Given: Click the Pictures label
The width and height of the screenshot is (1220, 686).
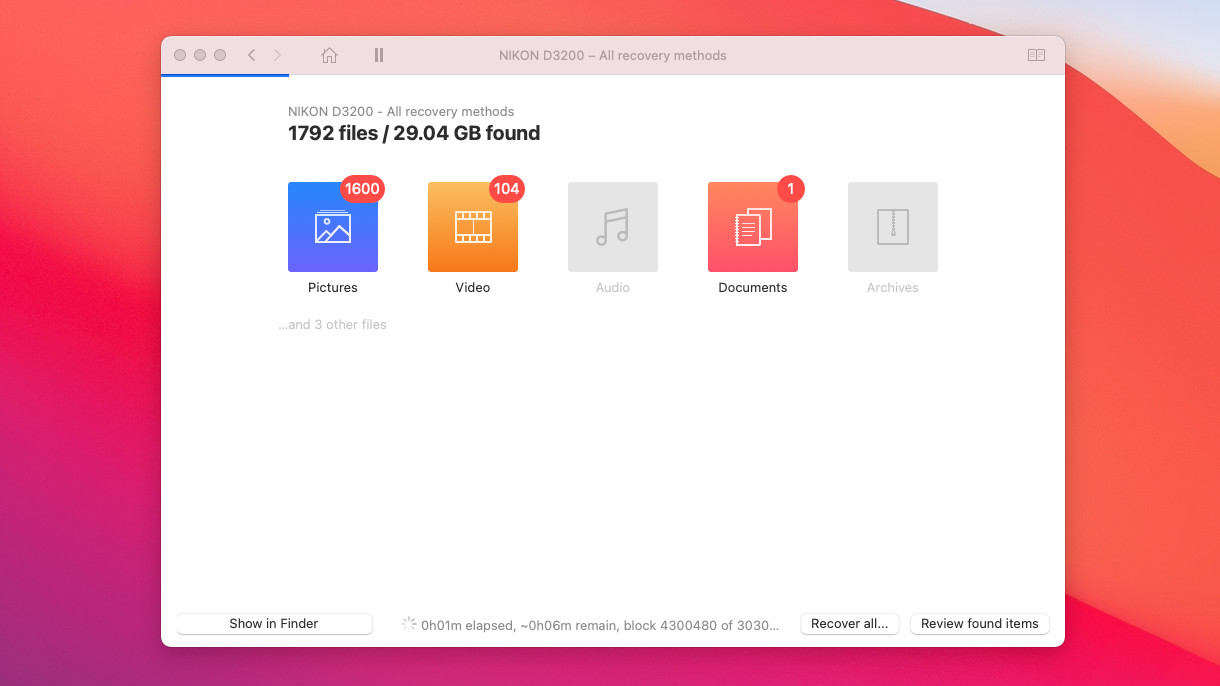Looking at the screenshot, I should click(x=333, y=287).
